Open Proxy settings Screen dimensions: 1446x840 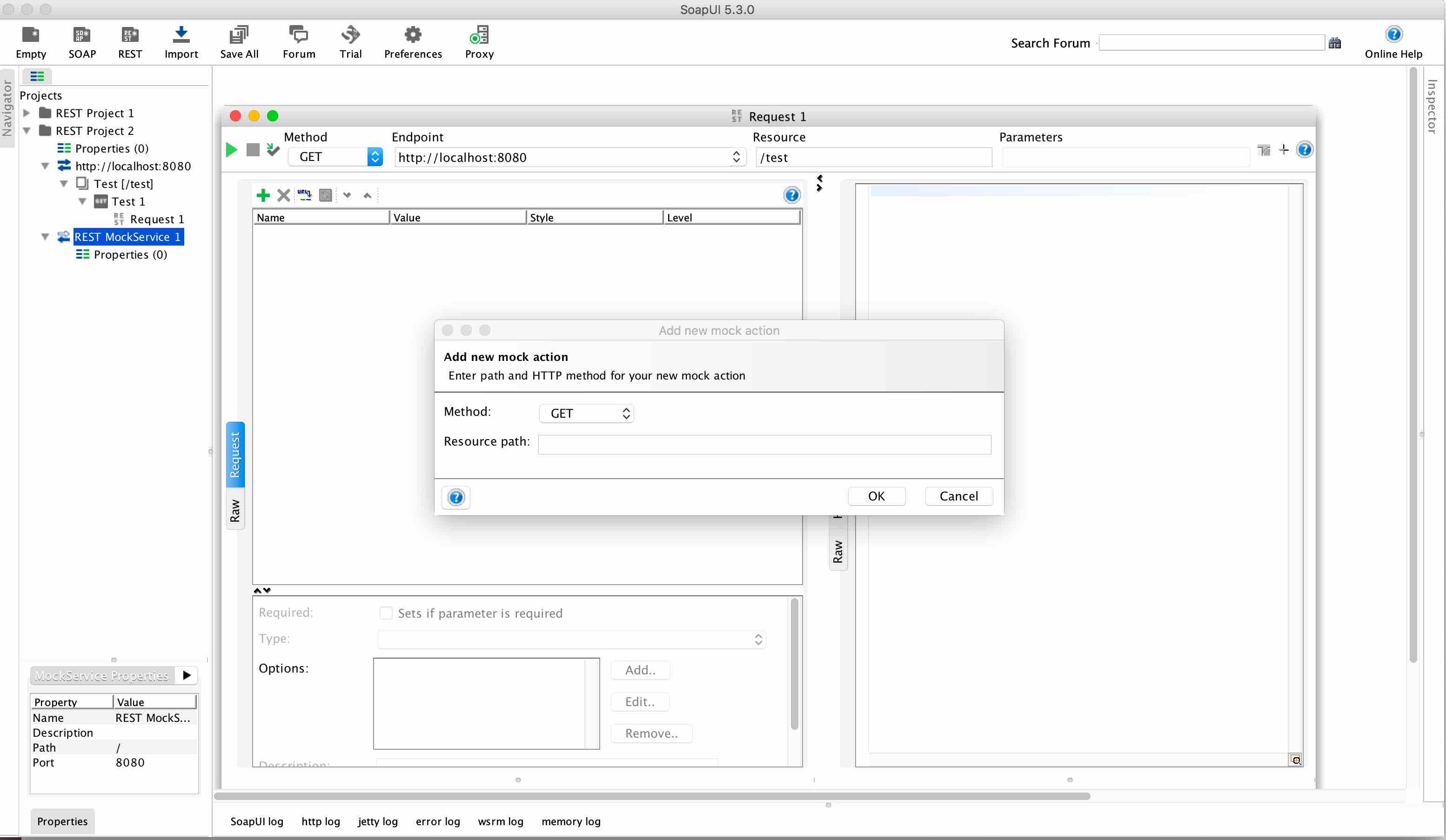(479, 43)
